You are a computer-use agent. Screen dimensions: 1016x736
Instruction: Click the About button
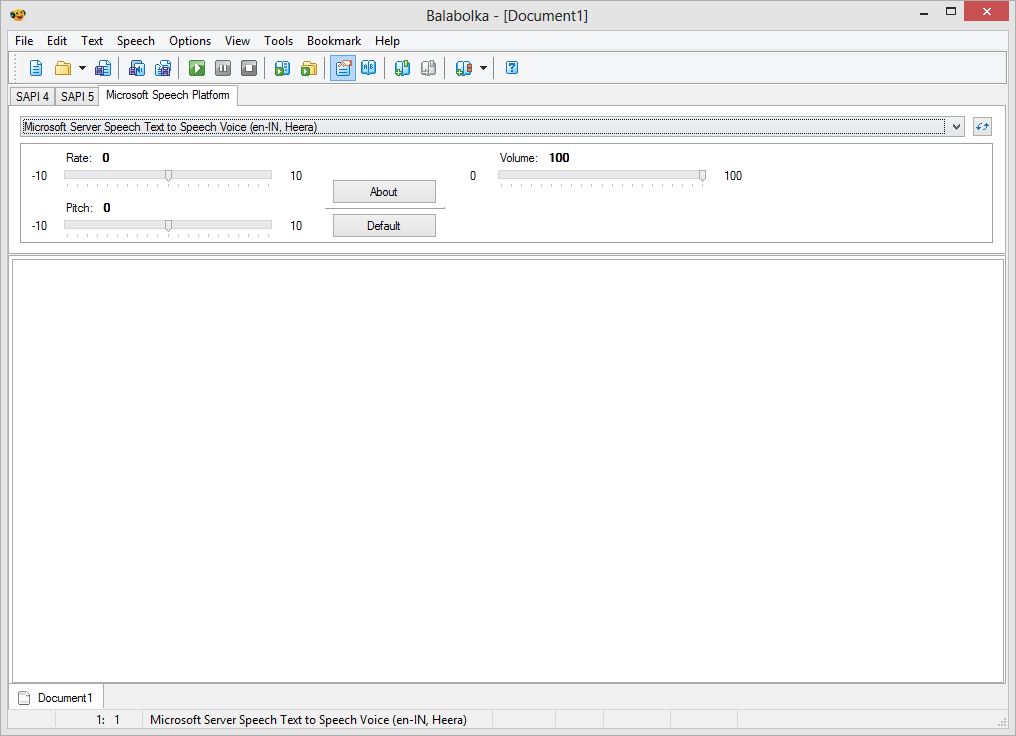point(384,192)
